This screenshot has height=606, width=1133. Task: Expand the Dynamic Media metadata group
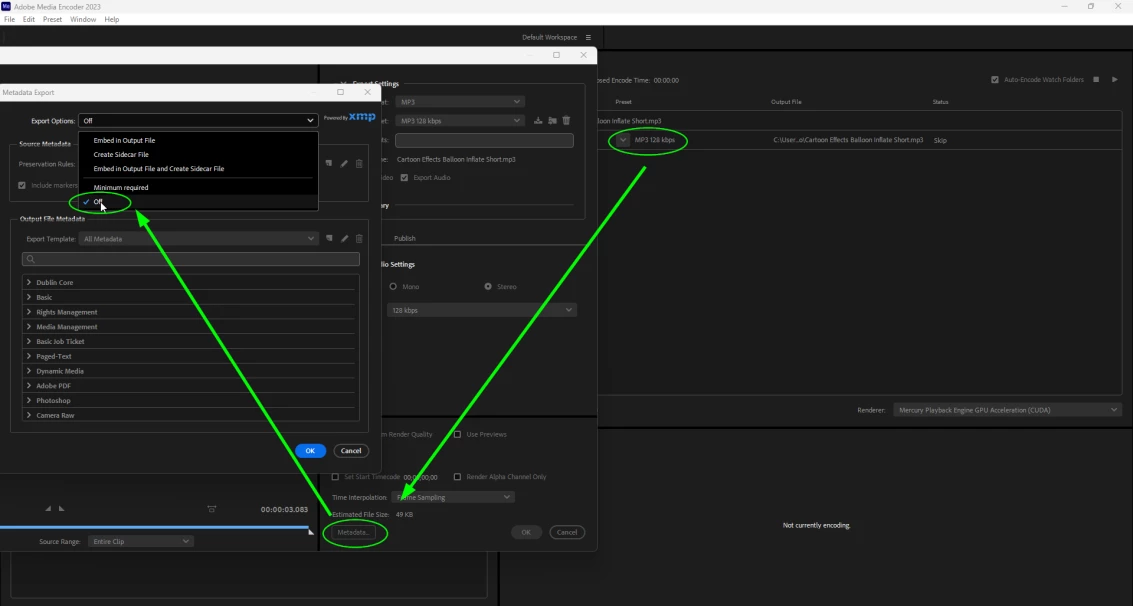pyautogui.click(x=29, y=371)
